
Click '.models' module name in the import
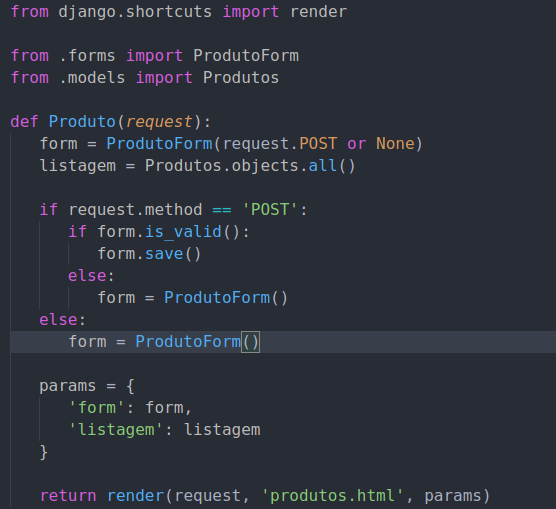coord(92,78)
